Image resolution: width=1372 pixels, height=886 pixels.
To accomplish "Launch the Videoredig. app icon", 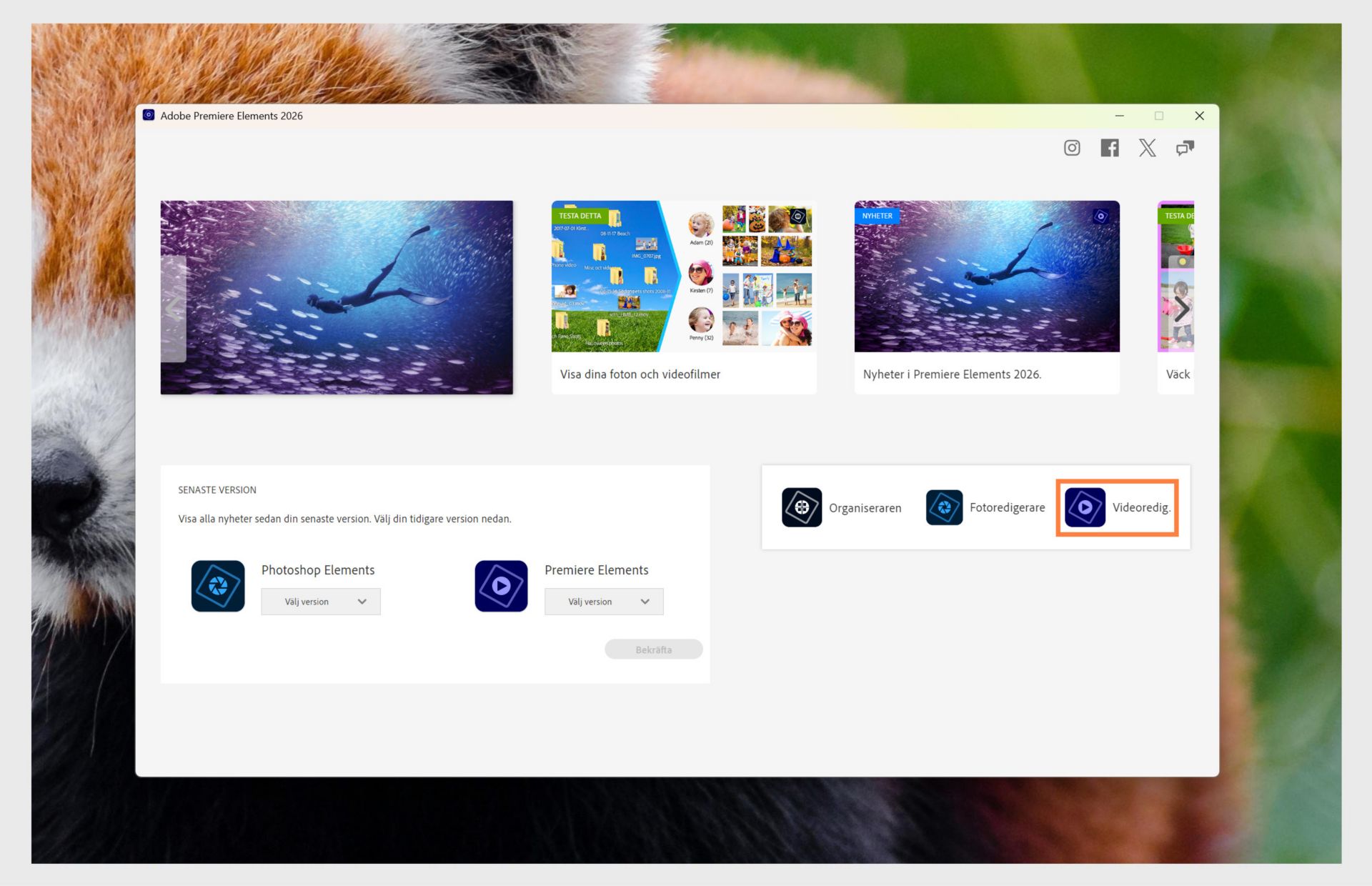I will [x=1085, y=507].
